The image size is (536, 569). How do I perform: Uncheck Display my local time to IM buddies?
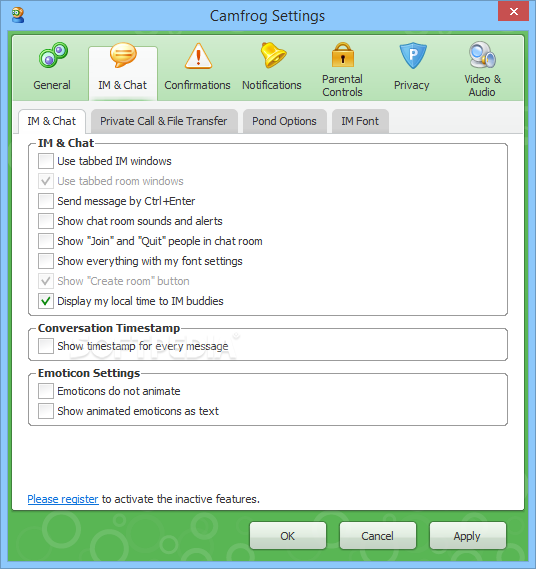[46, 301]
